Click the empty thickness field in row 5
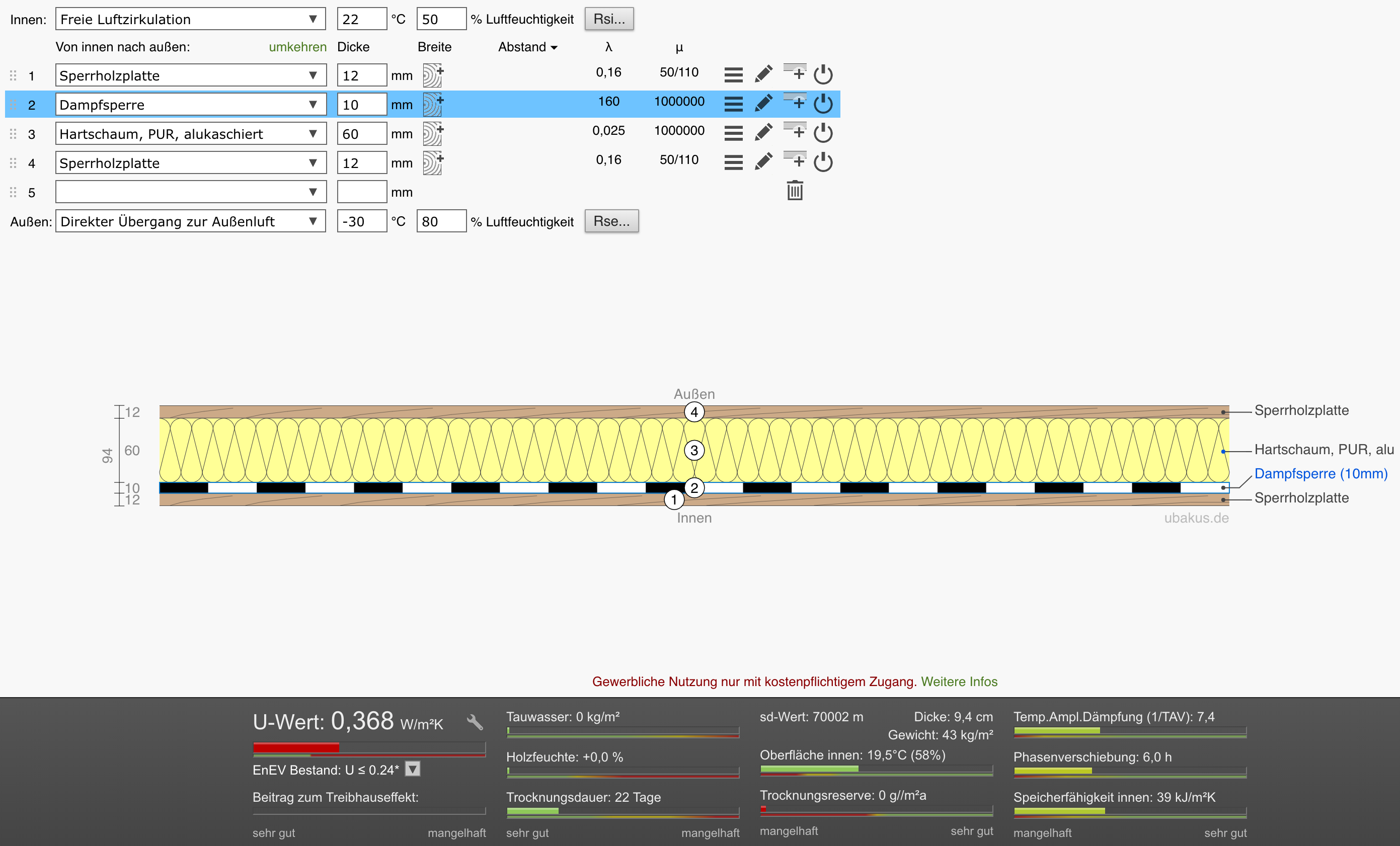The height and width of the screenshot is (846, 1400). 362,192
